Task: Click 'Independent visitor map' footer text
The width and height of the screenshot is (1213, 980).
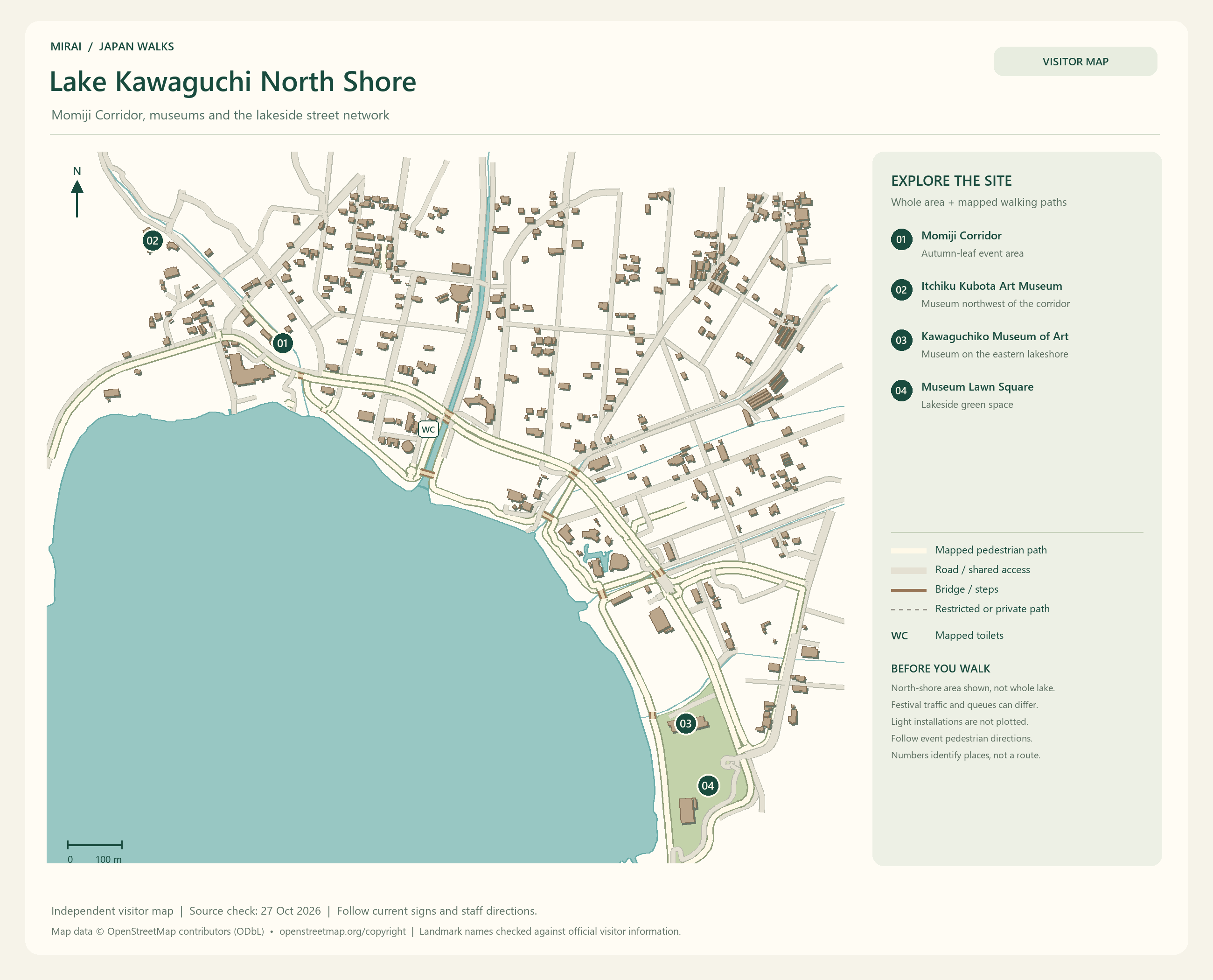Action: click(112, 910)
